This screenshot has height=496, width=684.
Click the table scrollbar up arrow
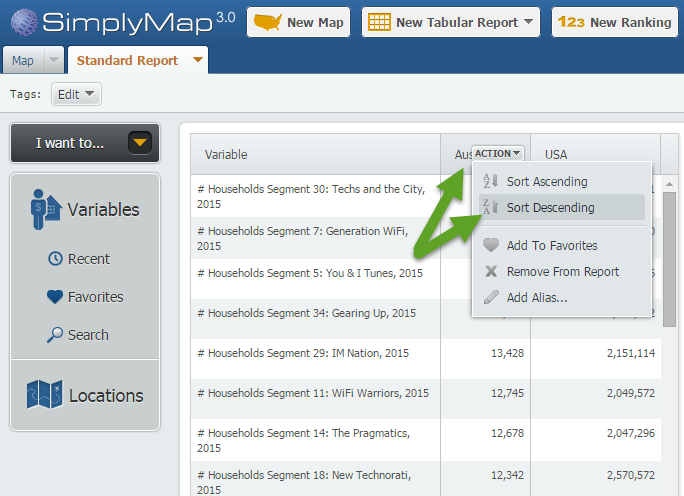pos(670,184)
